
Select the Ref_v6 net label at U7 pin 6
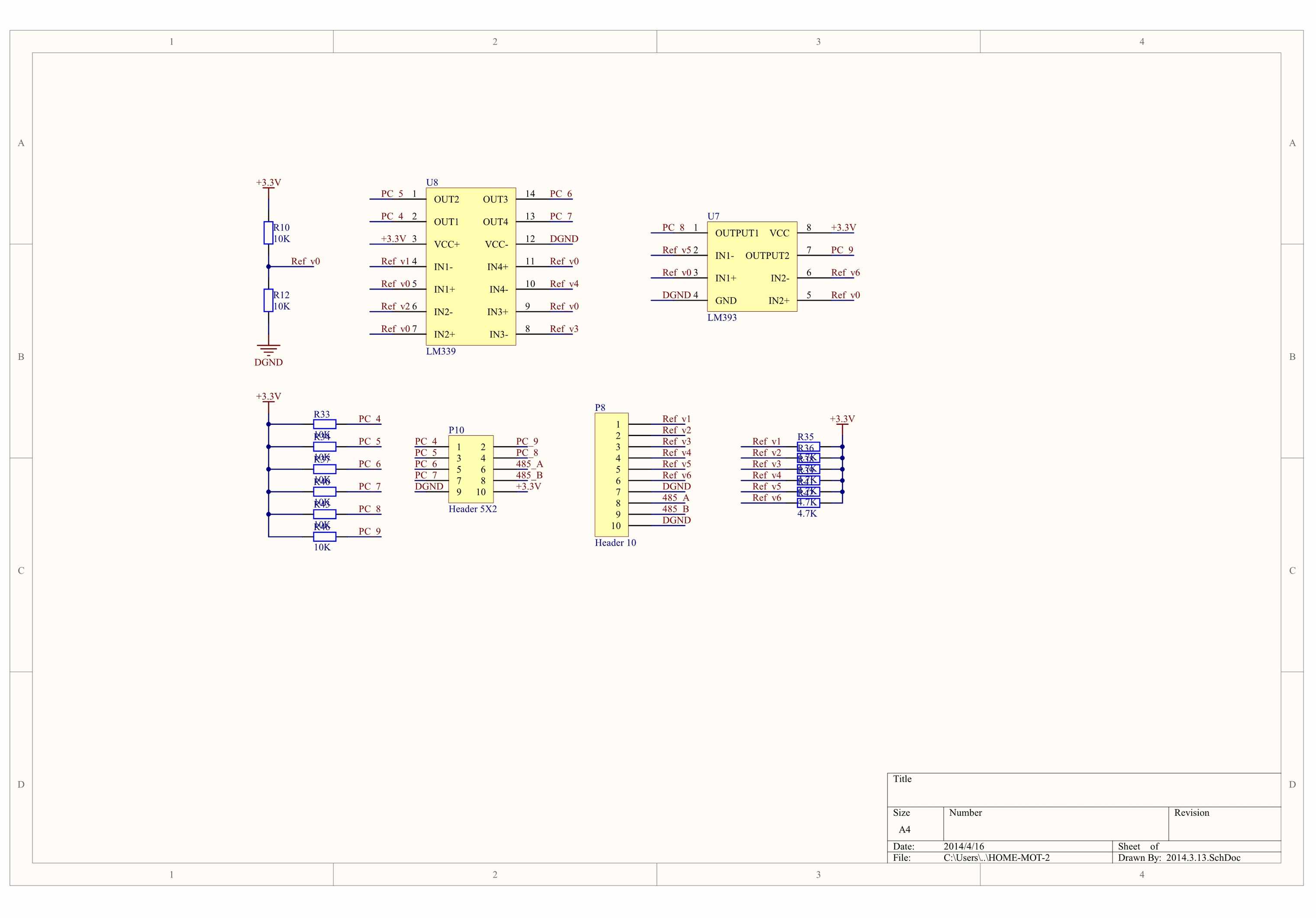coord(845,272)
